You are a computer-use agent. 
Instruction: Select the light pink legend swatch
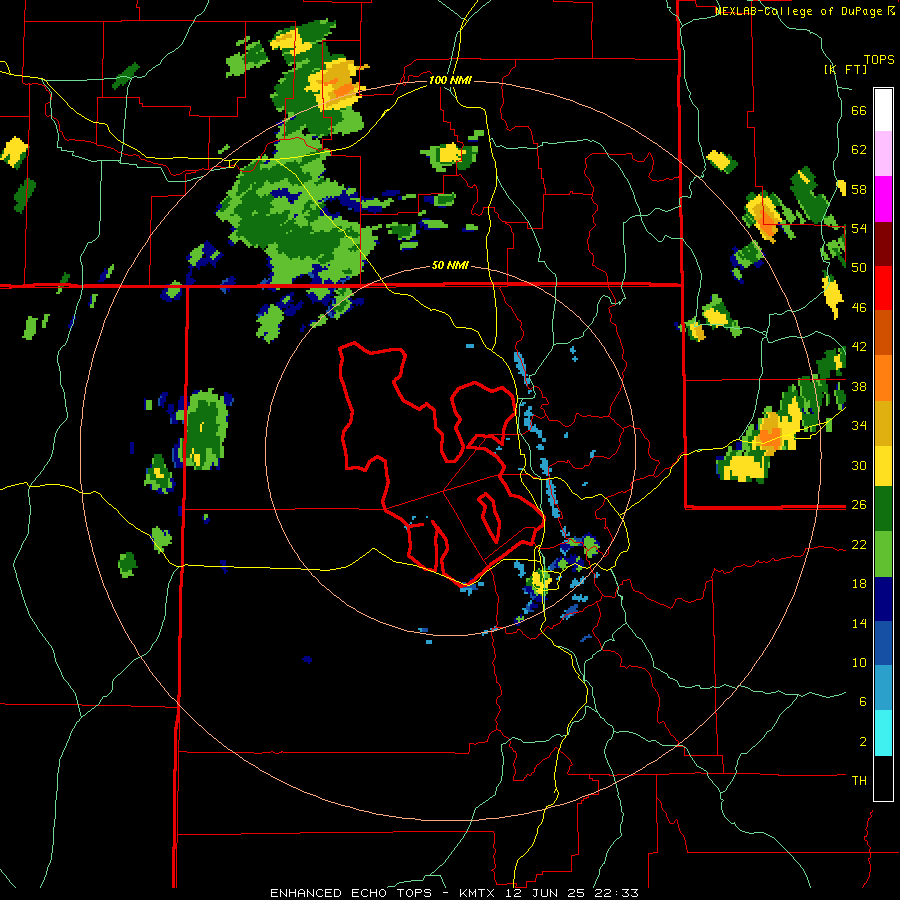(883, 153)
